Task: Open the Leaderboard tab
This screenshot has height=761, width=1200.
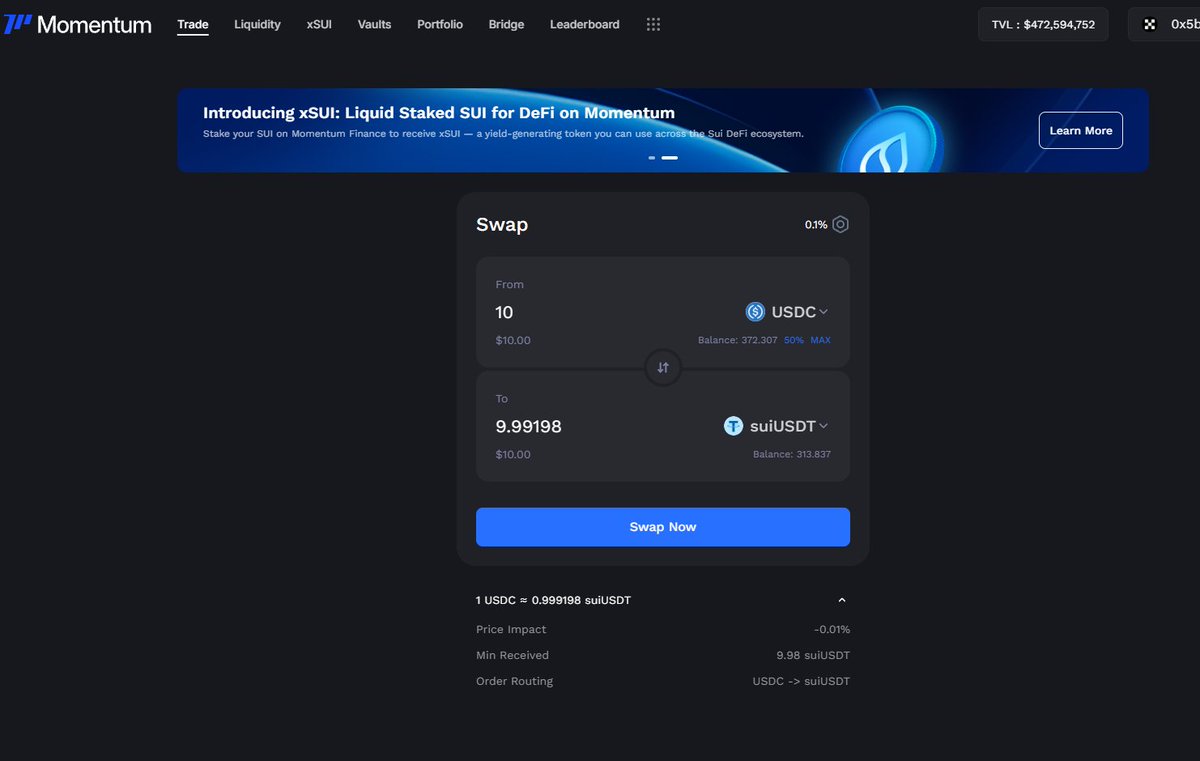Action: 584,24
